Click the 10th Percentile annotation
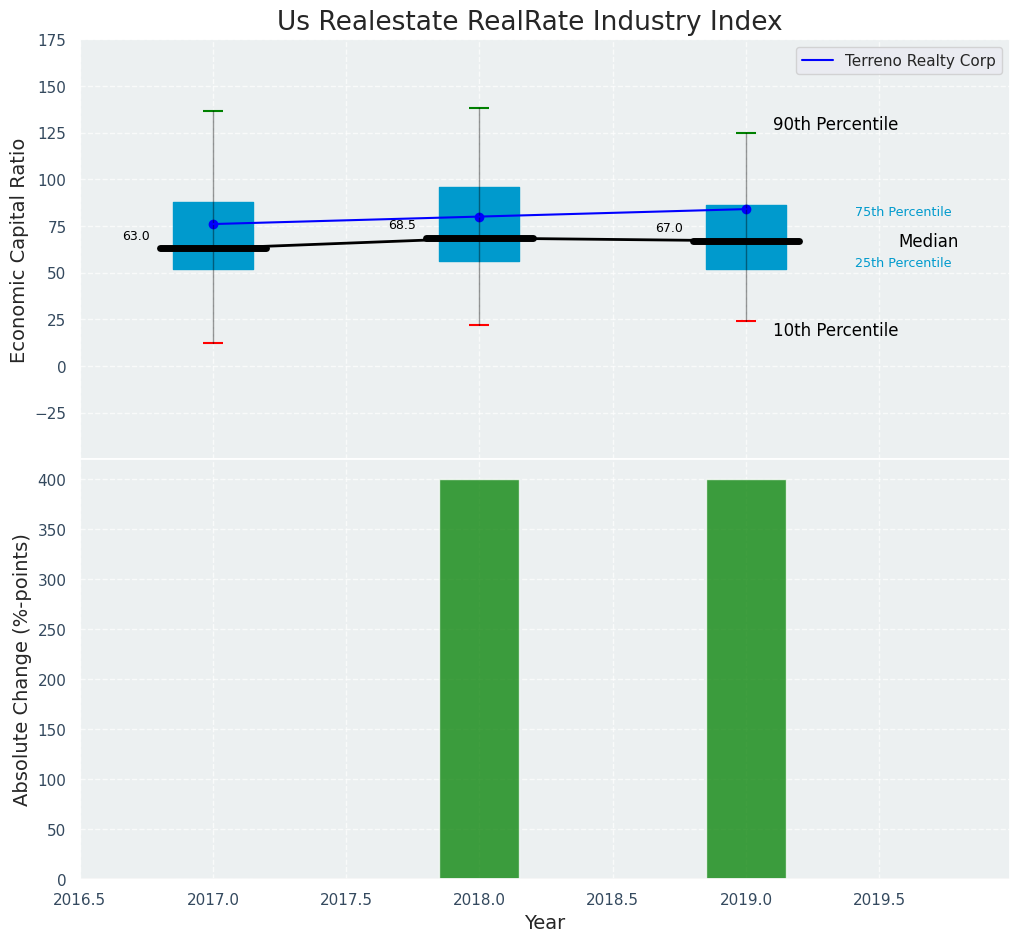This screenshot has width=1019, height=942. pos(835,331)
